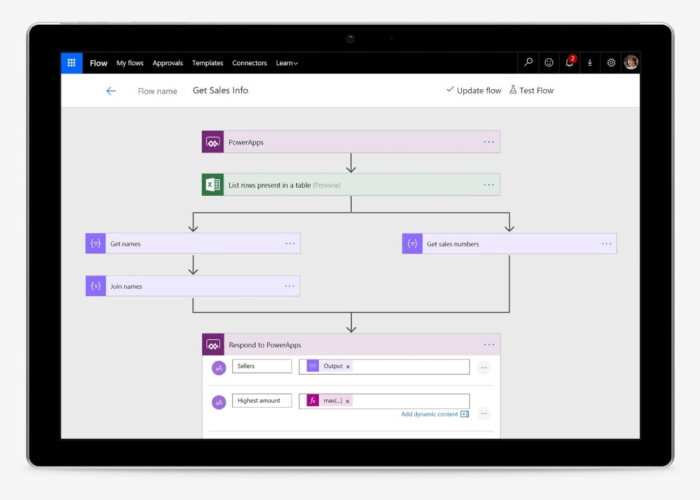
Task: Click Add dynamic content link
Action: (x=429, y=414)
